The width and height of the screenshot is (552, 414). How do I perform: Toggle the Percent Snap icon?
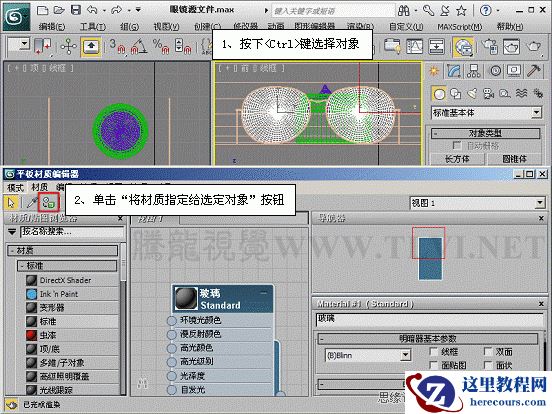[x=161, y=46]
